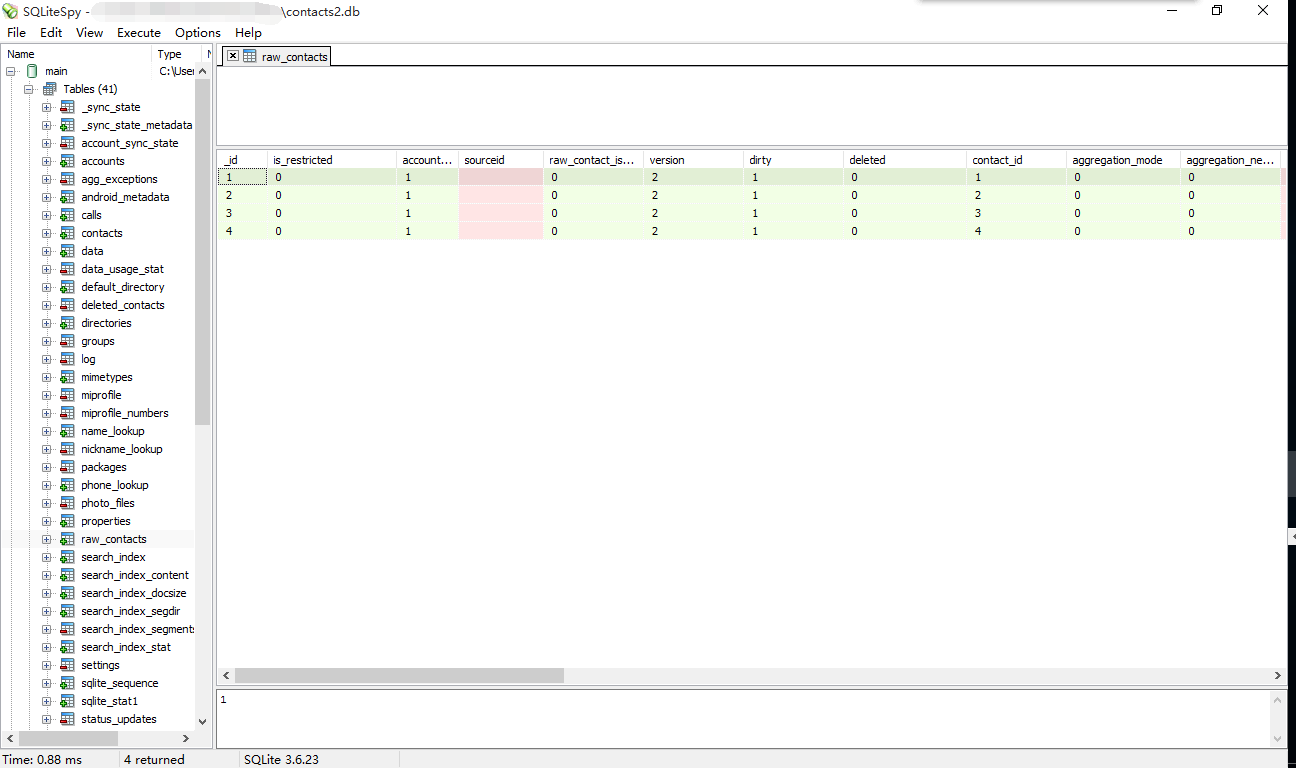Click the version column header
Image resolution: width=1296 pixels, height=768 pixels.
[x=694, y=160]
